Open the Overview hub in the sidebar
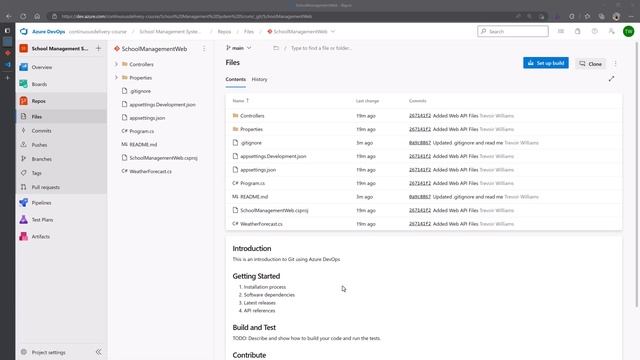The image size is (640, 360). pyautogui.click(x=61, y=67)
